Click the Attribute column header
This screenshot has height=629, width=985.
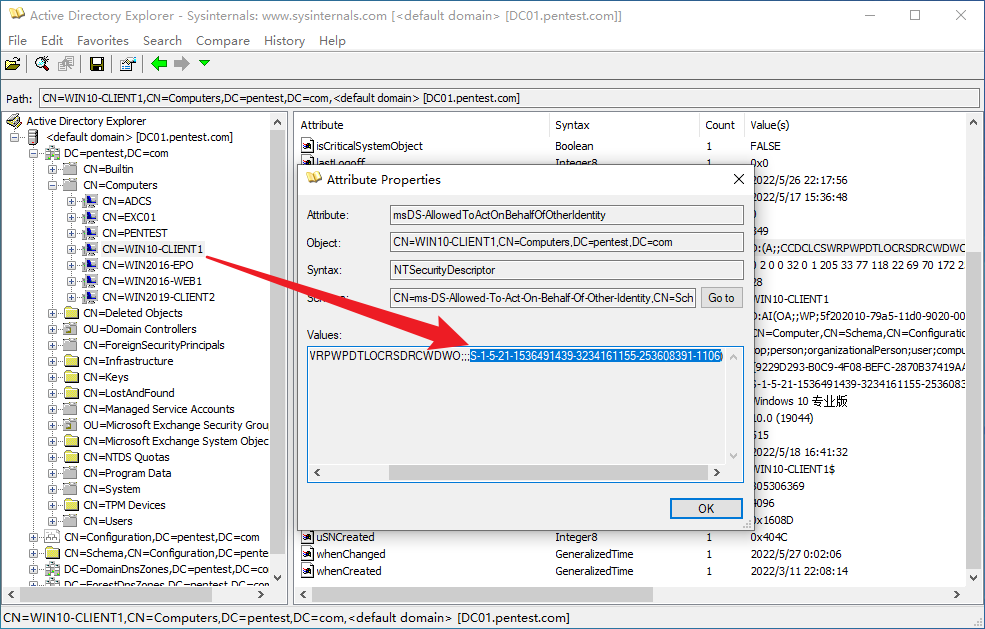(423, 125)
